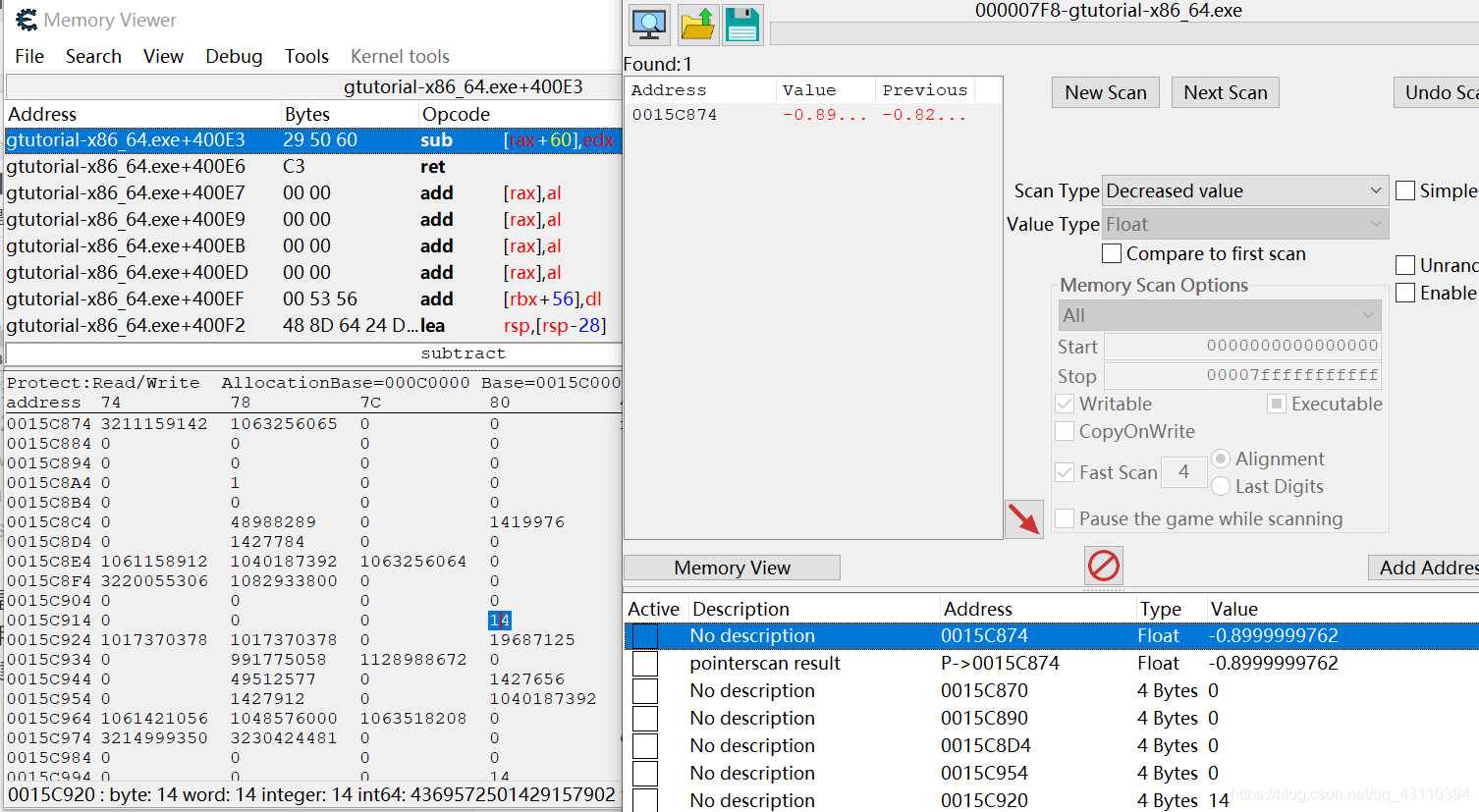This screenshot has width=1479, height=812.
Task: Click Previous column header in found list
Action: point(925,90)
